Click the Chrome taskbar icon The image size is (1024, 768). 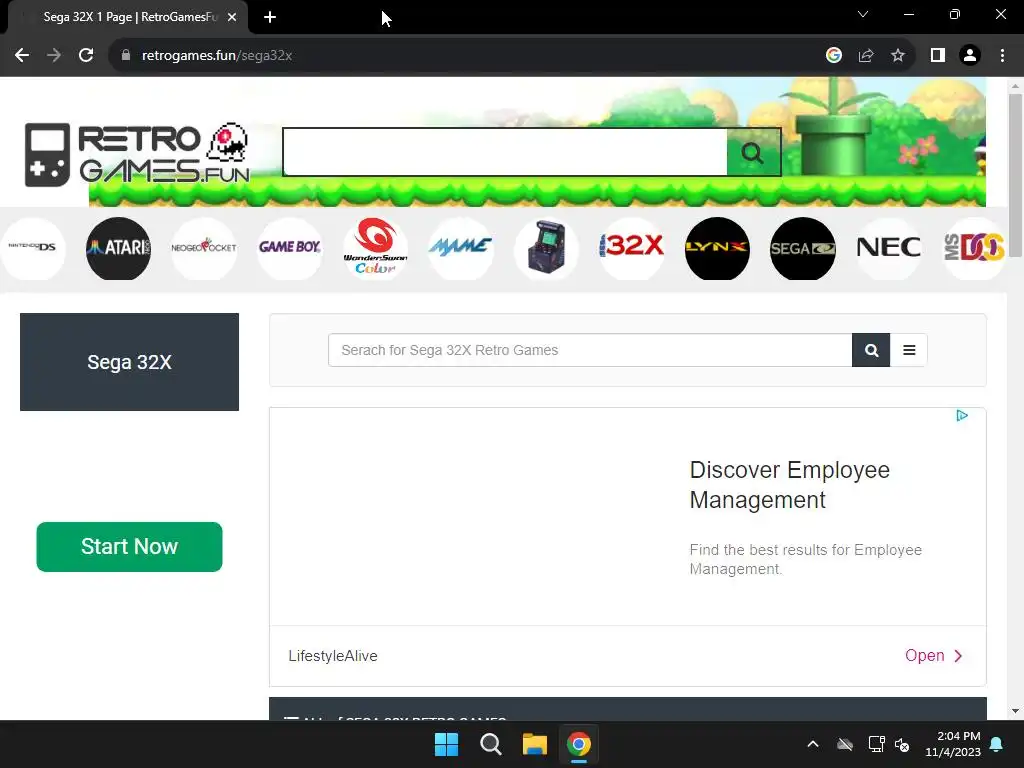click(x=579, y=744)
